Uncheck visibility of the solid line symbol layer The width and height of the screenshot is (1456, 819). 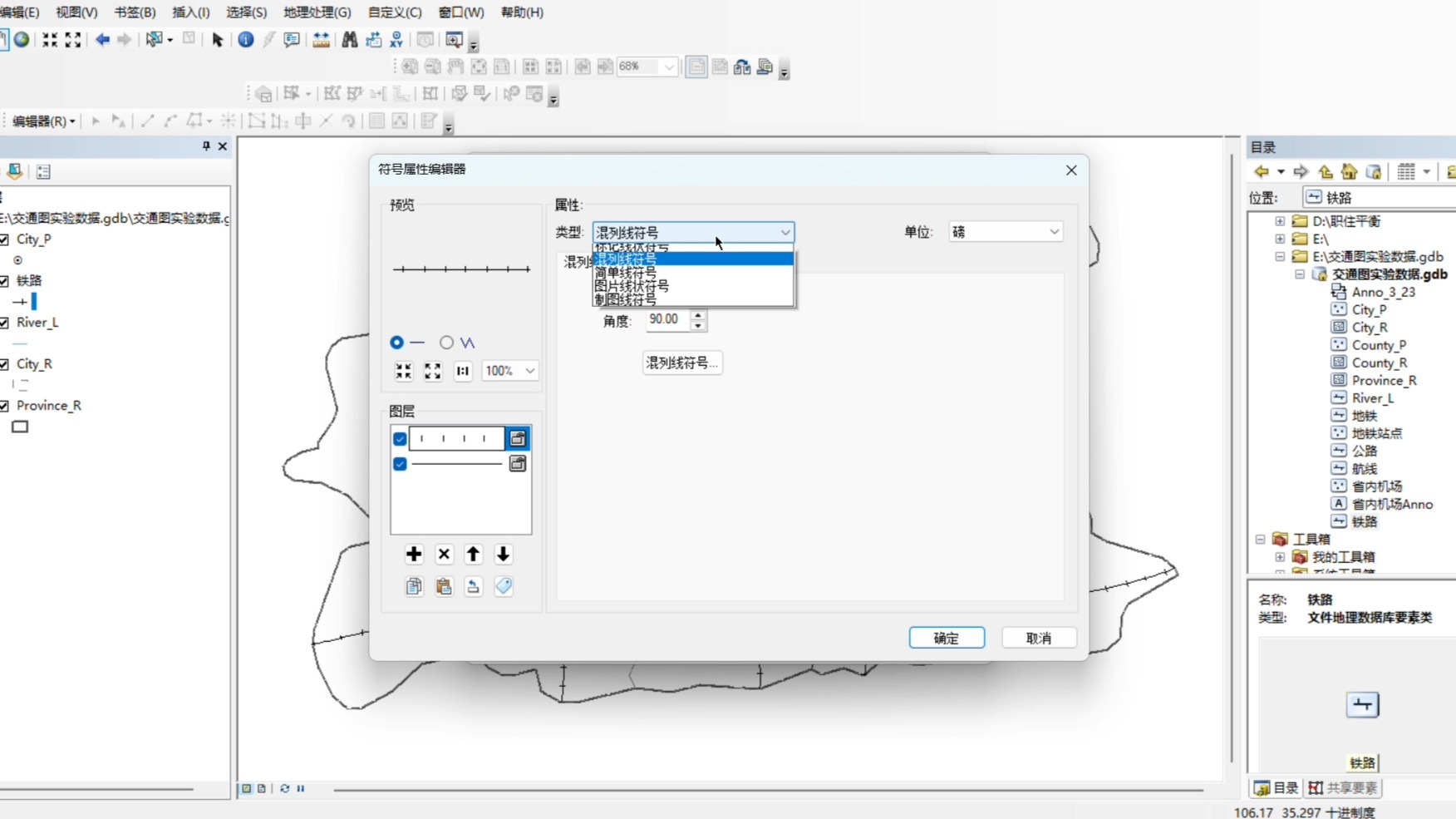(400, 464)
